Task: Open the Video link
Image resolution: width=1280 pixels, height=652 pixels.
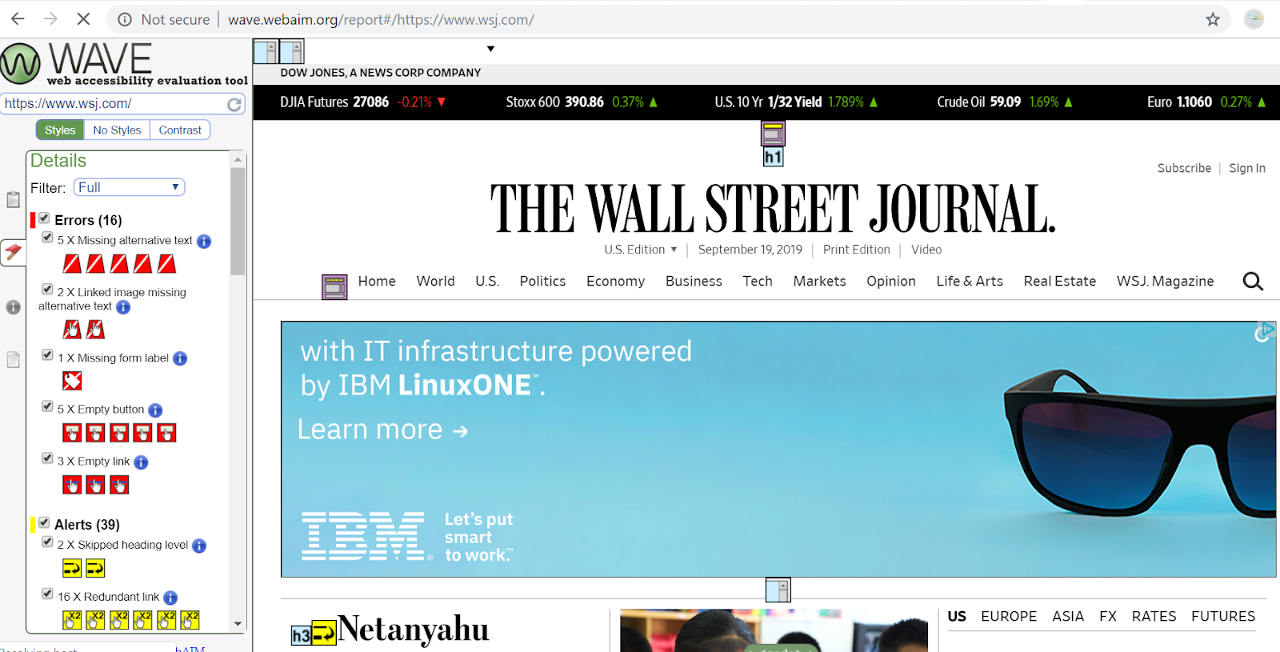Action: (926, 250)
